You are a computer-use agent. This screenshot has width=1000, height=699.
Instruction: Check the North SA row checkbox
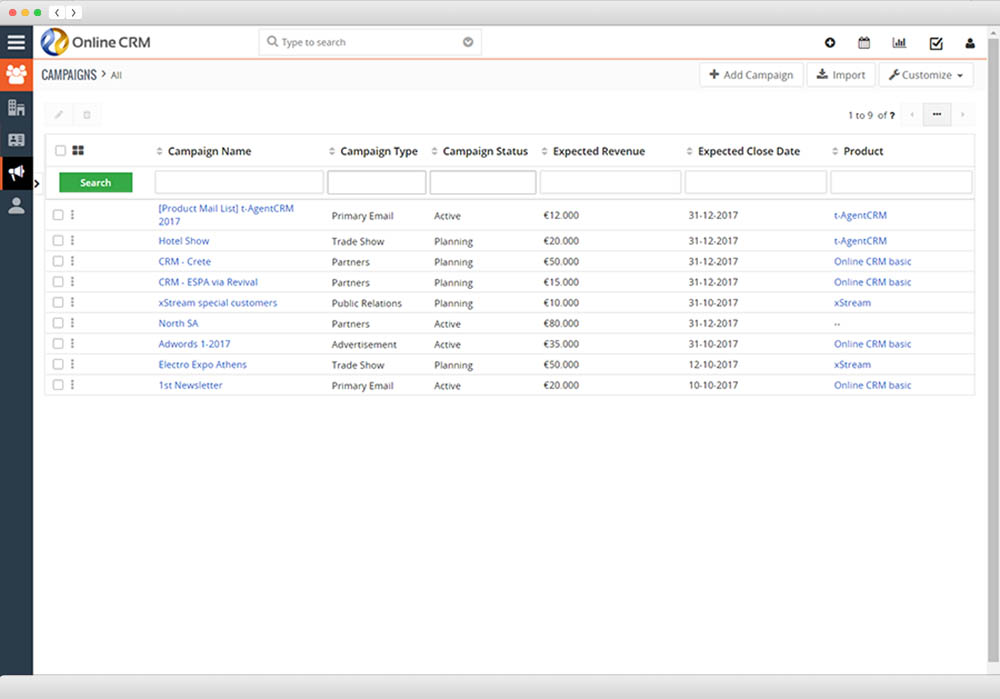tap(58, 323)
